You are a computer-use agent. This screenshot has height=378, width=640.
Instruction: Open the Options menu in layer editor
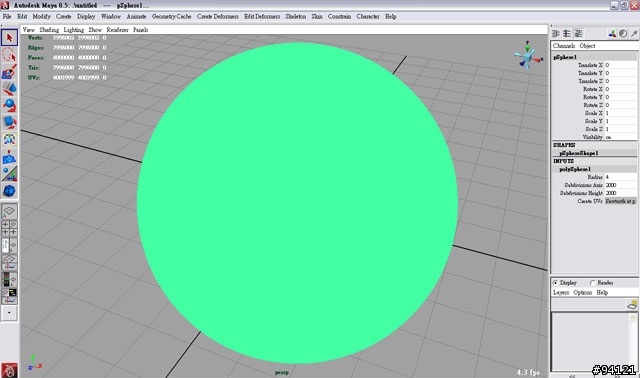pos(582,292)
